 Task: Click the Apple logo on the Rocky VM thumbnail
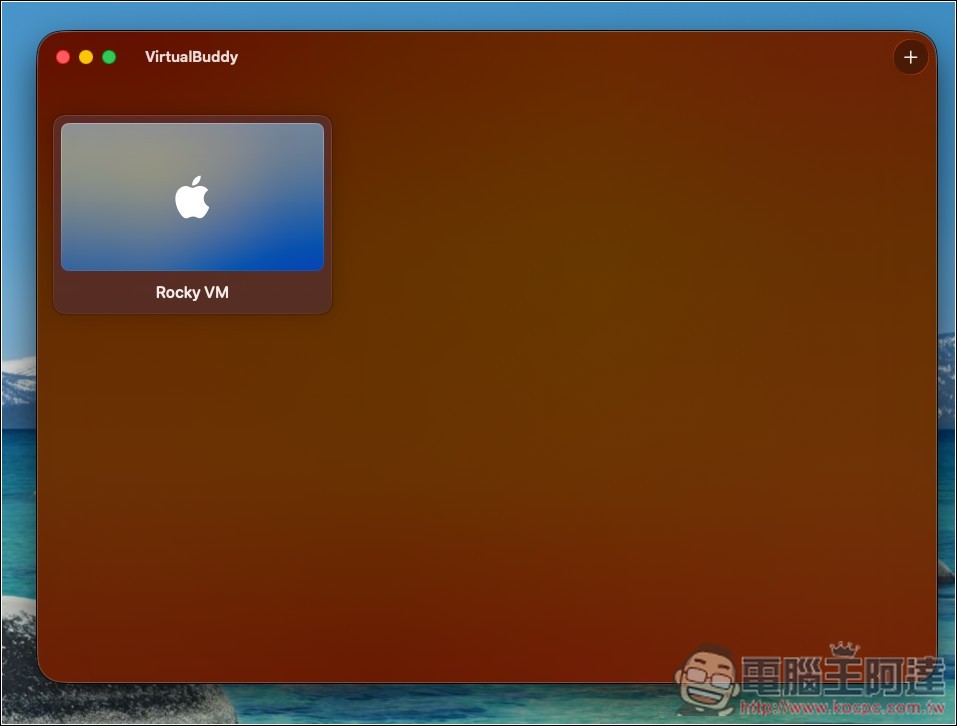[192, 196]
